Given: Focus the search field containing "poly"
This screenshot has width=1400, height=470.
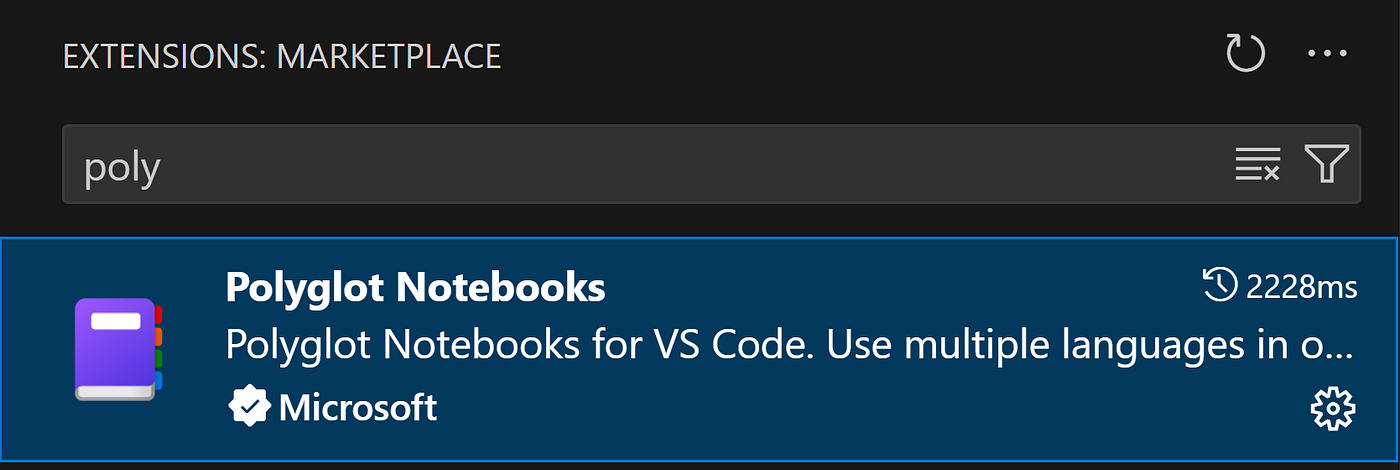Looking at the screenshot, I should 711,164.
